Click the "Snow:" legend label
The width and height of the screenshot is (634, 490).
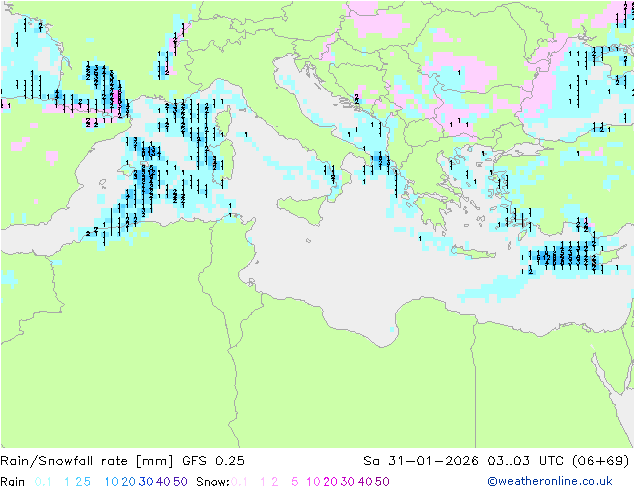click(x=213, y=482)
